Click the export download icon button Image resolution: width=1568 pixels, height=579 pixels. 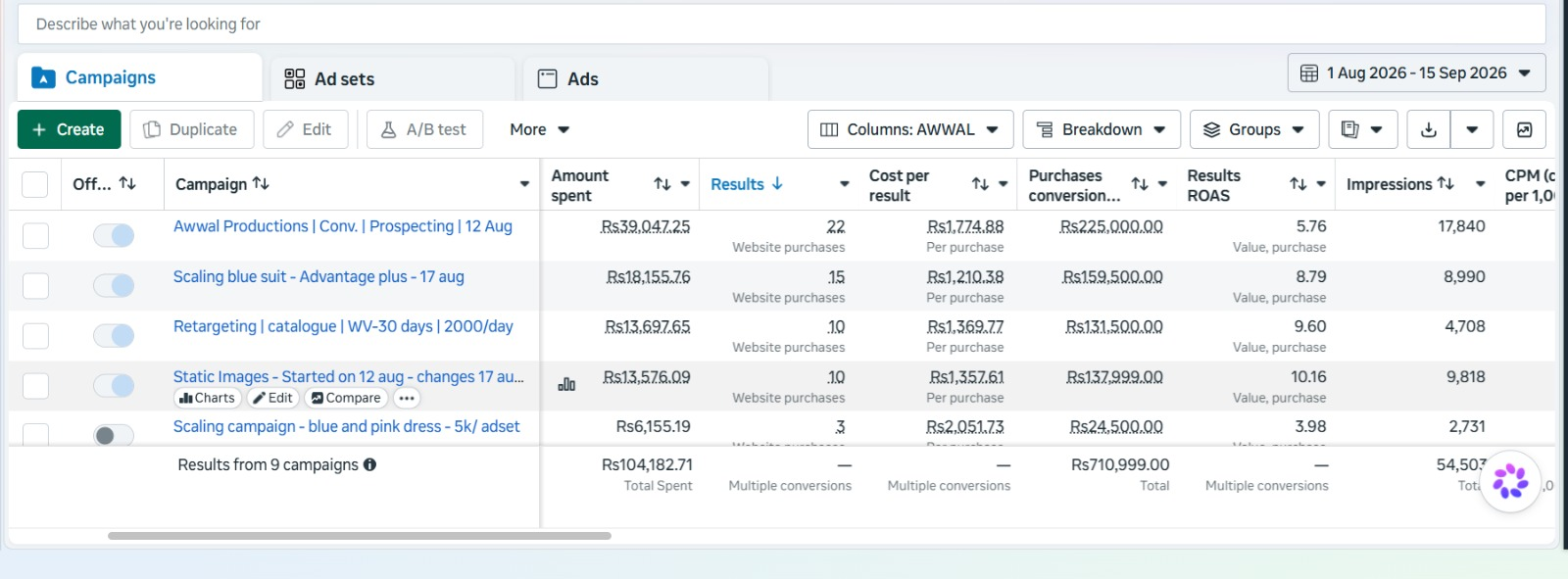tap(1428, 129)
